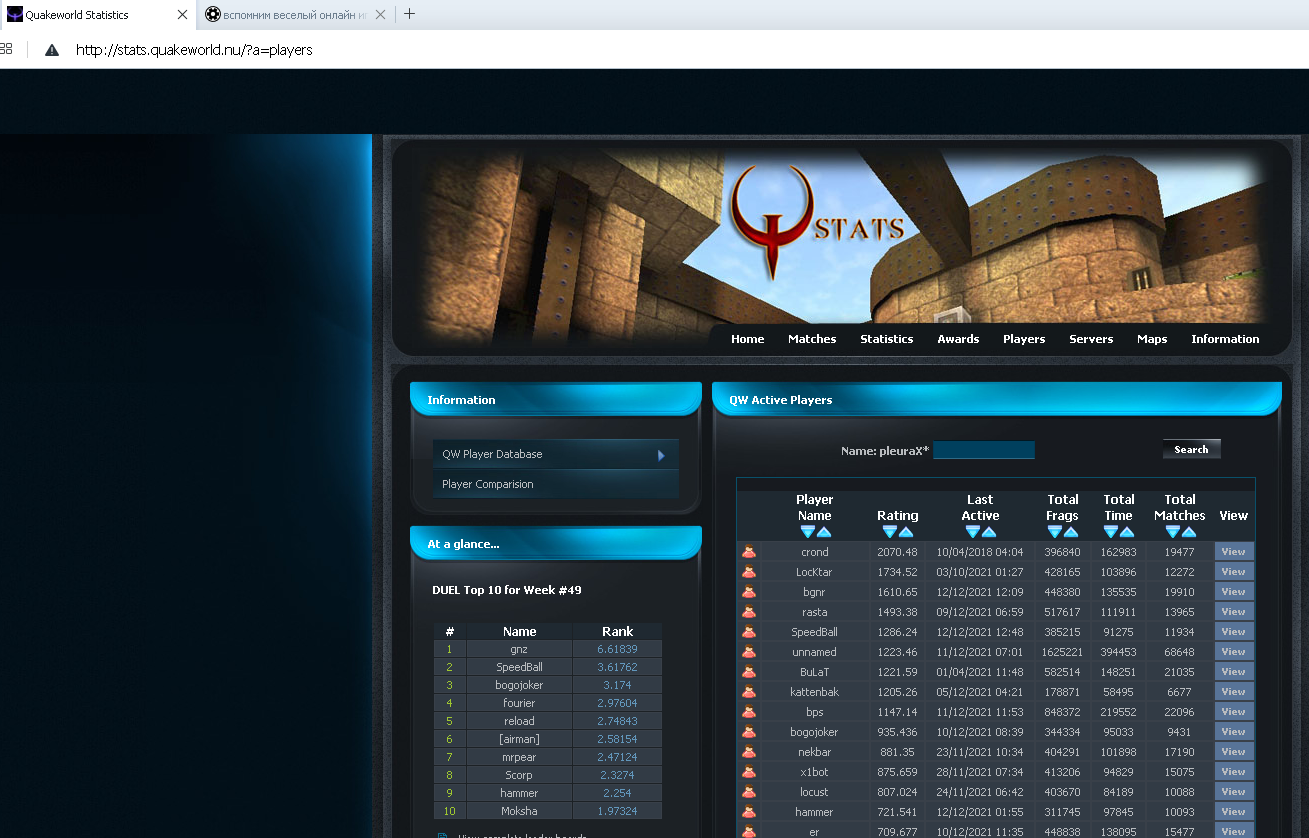
Task: Open the Home menu item
Action: coord(747,339)
